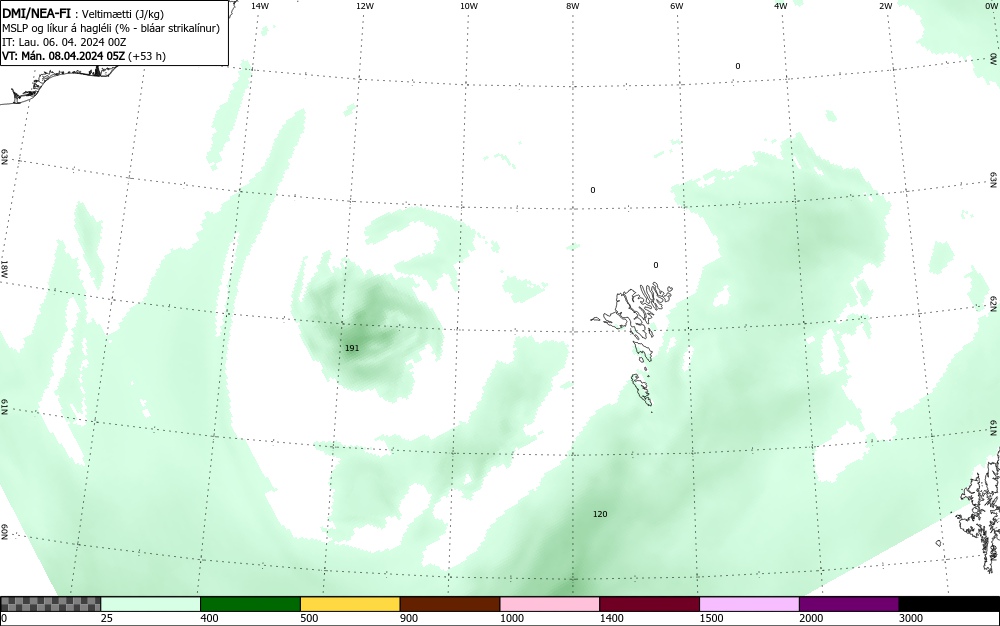The height and width of the screenshot is (626, 1000).
Task: Click the brown 900–1000 legend swatch
Action: tap(450, 604)
